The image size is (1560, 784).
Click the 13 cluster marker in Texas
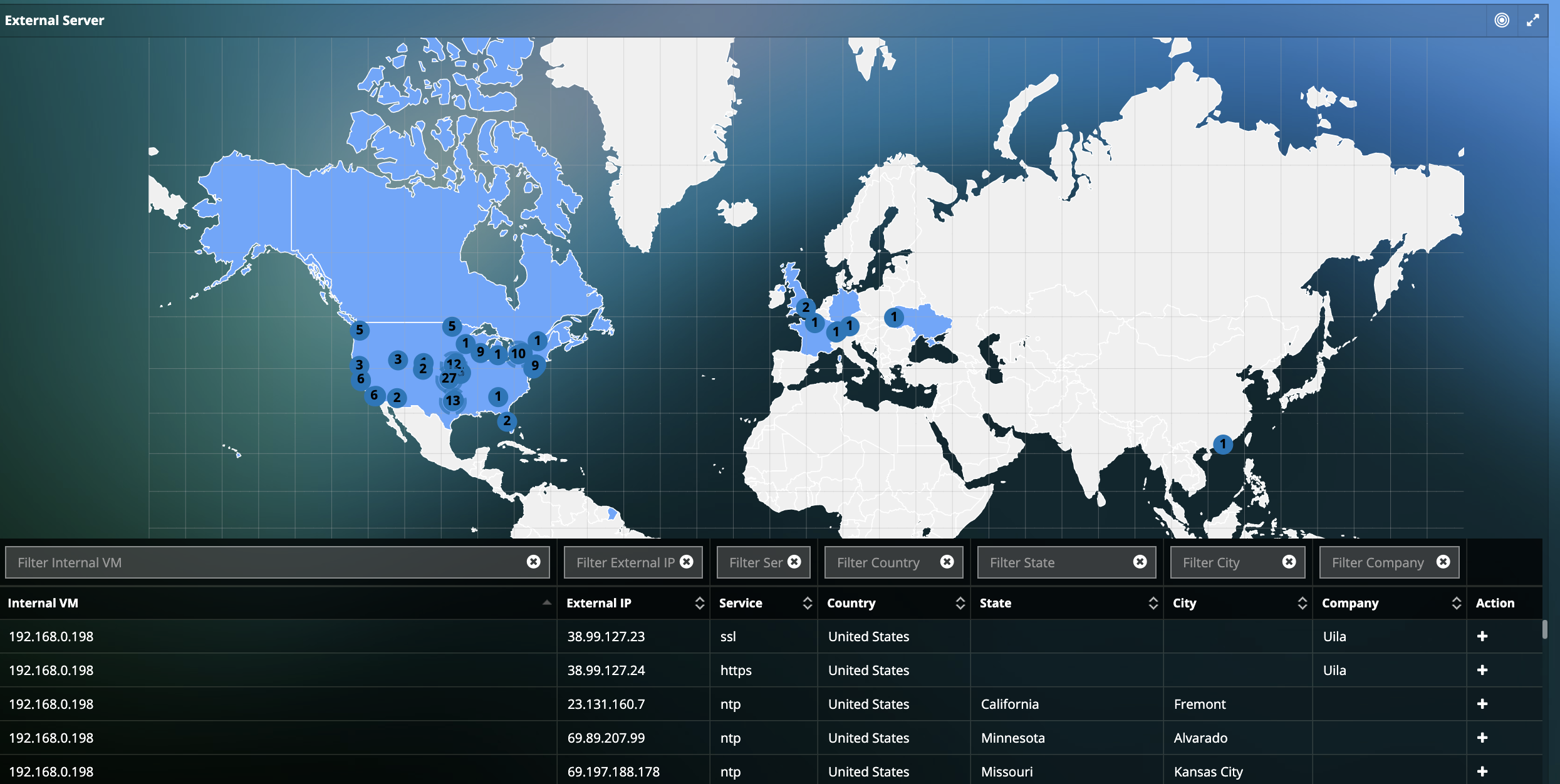[452, 401]
